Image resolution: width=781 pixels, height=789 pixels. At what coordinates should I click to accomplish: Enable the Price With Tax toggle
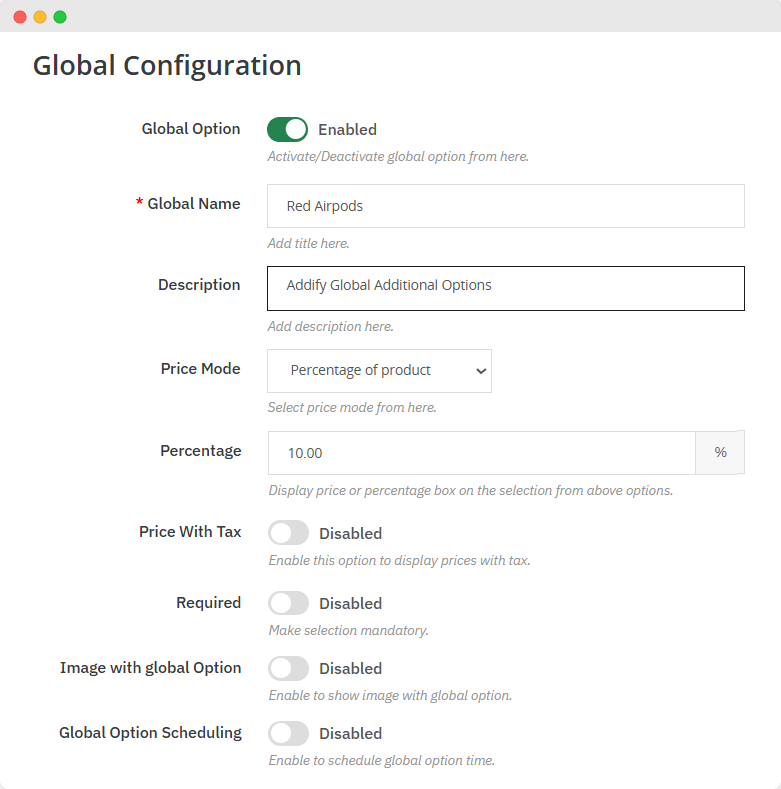(x=288, y=533)
